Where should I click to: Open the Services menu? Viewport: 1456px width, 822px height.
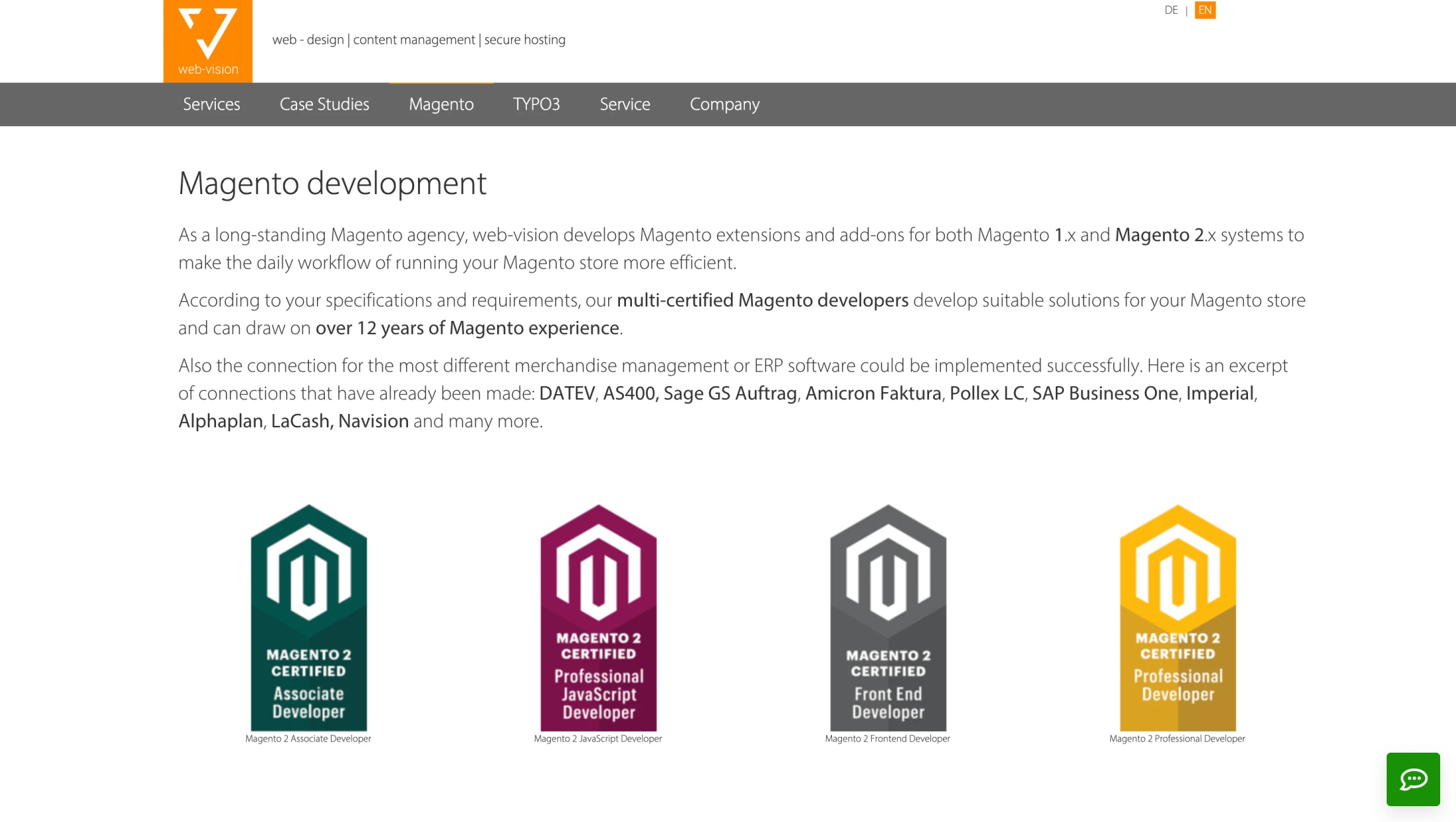[211, 104]
